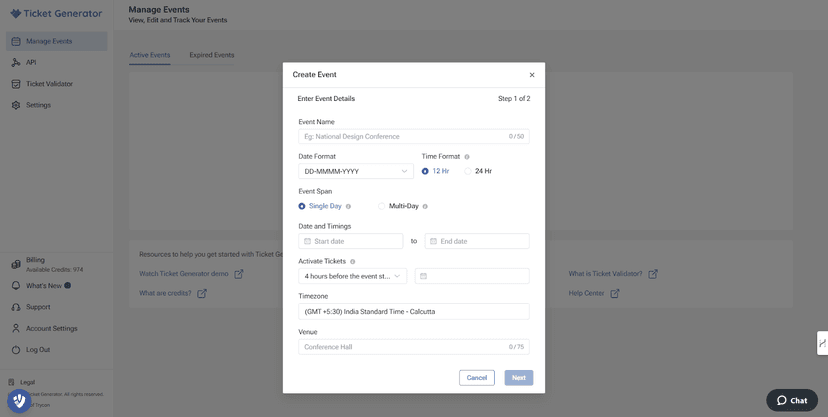Open the Timezone selector
Image resolution: width=828 pixels, height=417 pixels.
[x=413, y=311]
